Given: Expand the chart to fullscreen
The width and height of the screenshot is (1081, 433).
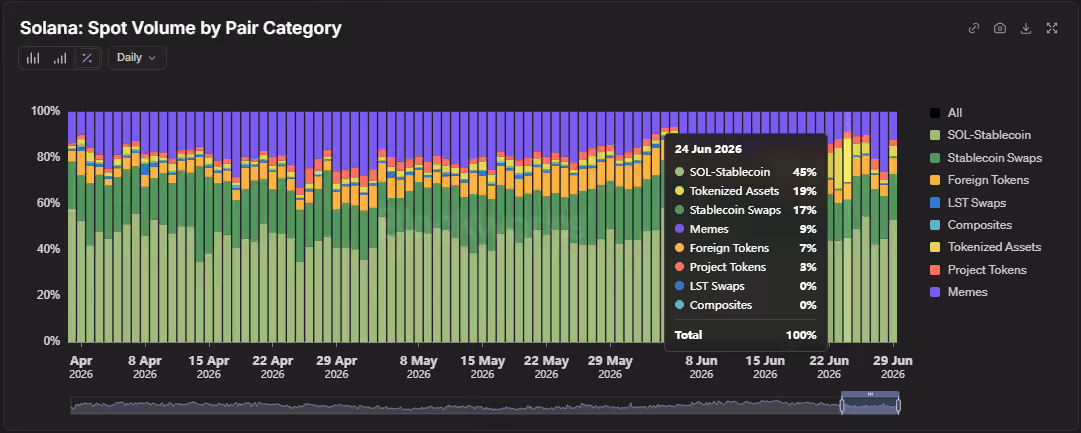Looking at the screenshot, I should click(1052, 28).
